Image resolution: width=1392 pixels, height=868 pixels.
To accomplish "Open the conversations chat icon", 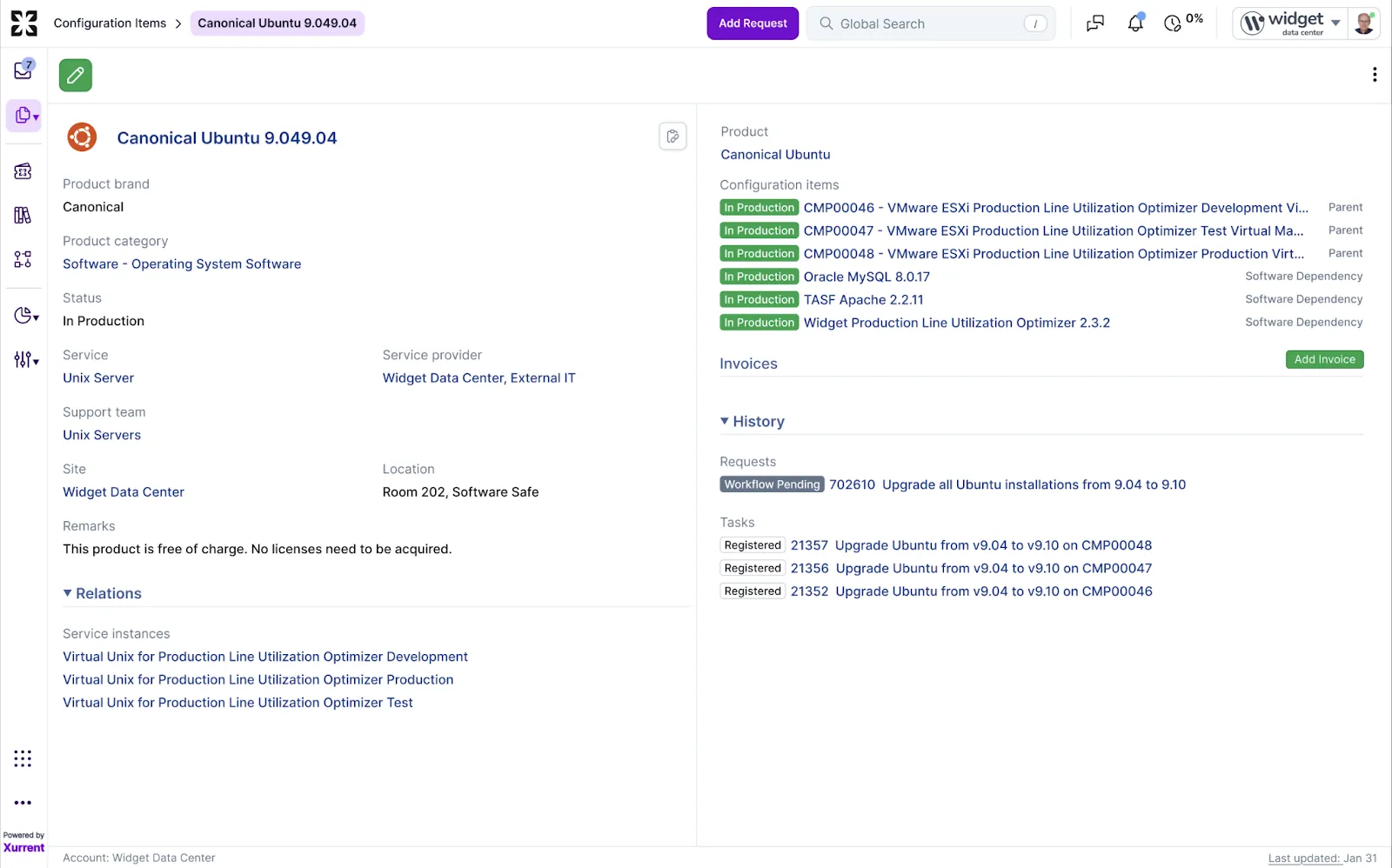I will pos(1095,23).
